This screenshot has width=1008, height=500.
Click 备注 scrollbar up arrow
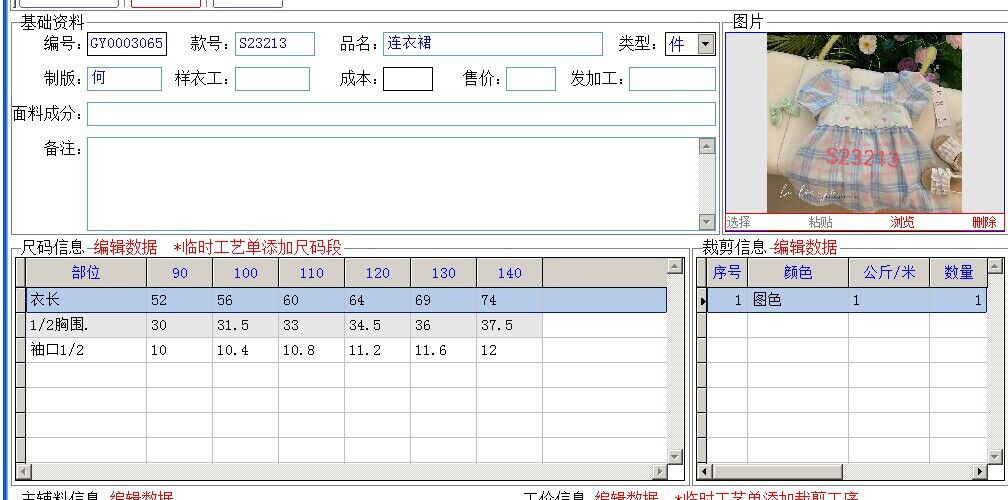click(x=706, y=147)
